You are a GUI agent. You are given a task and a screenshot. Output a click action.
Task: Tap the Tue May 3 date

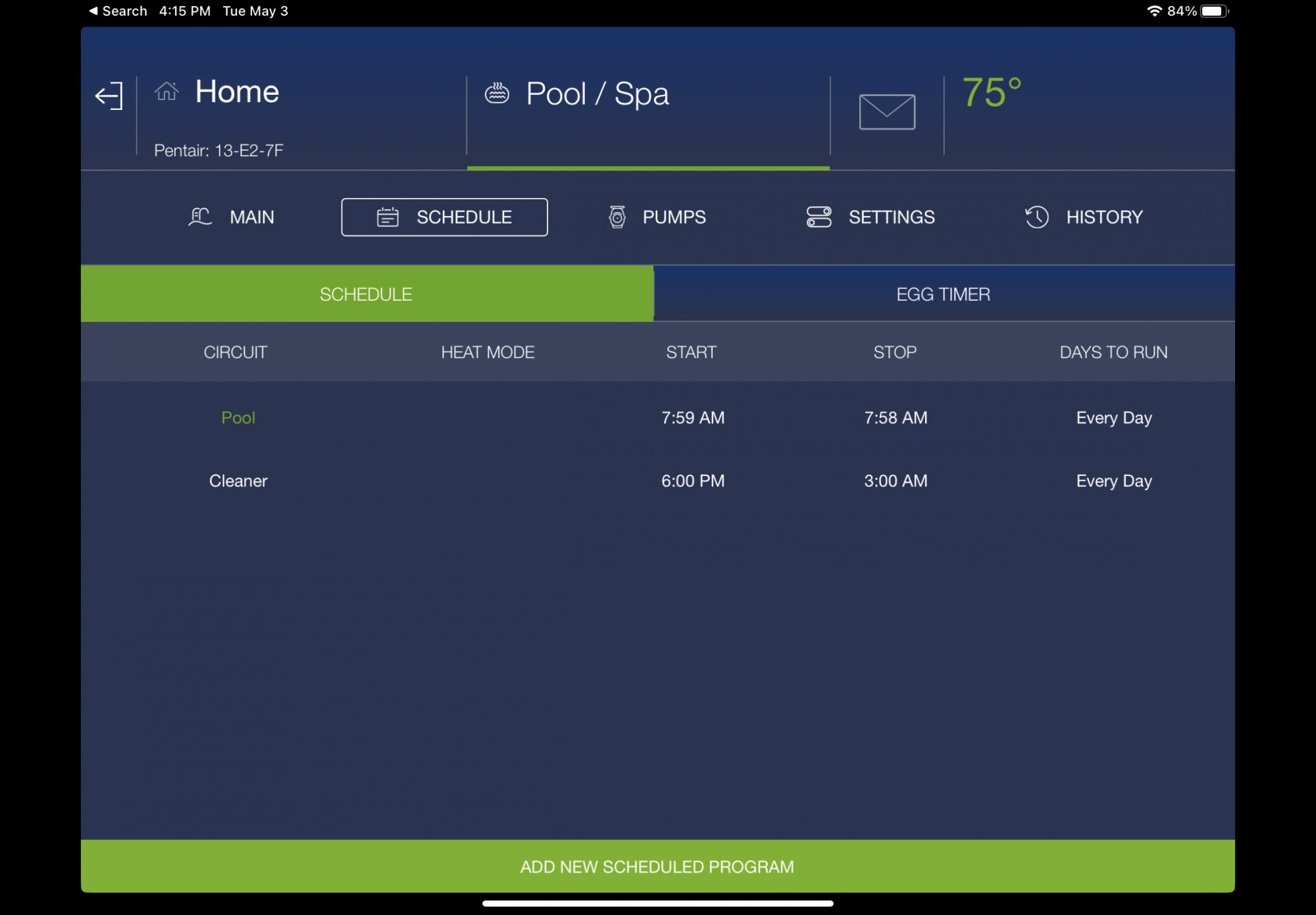coord(255,11)
